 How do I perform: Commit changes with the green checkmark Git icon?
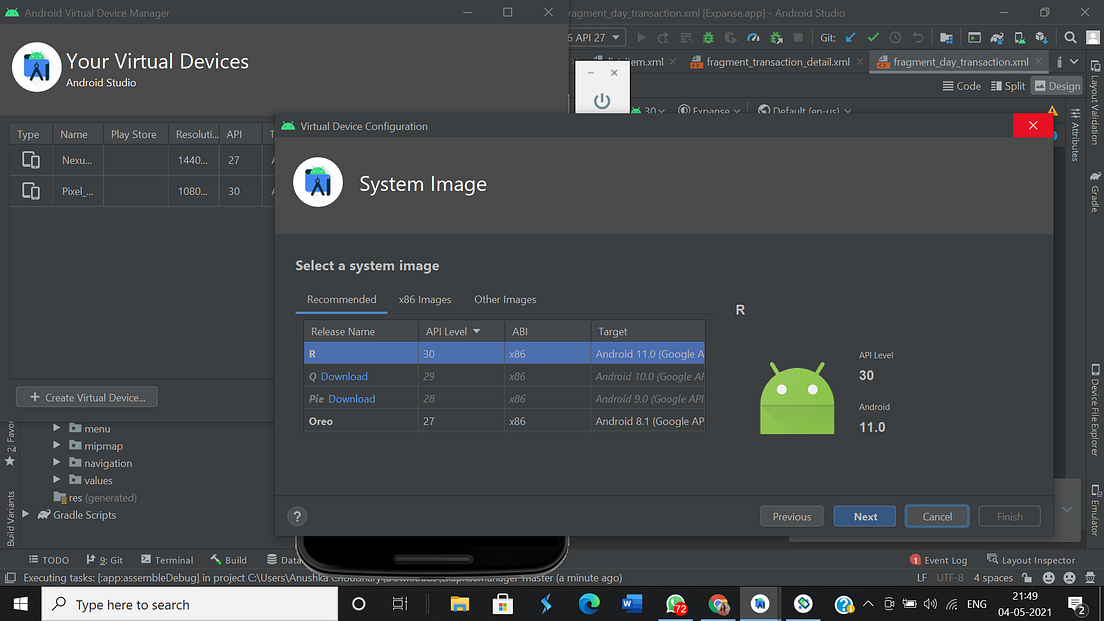[873, 37]
